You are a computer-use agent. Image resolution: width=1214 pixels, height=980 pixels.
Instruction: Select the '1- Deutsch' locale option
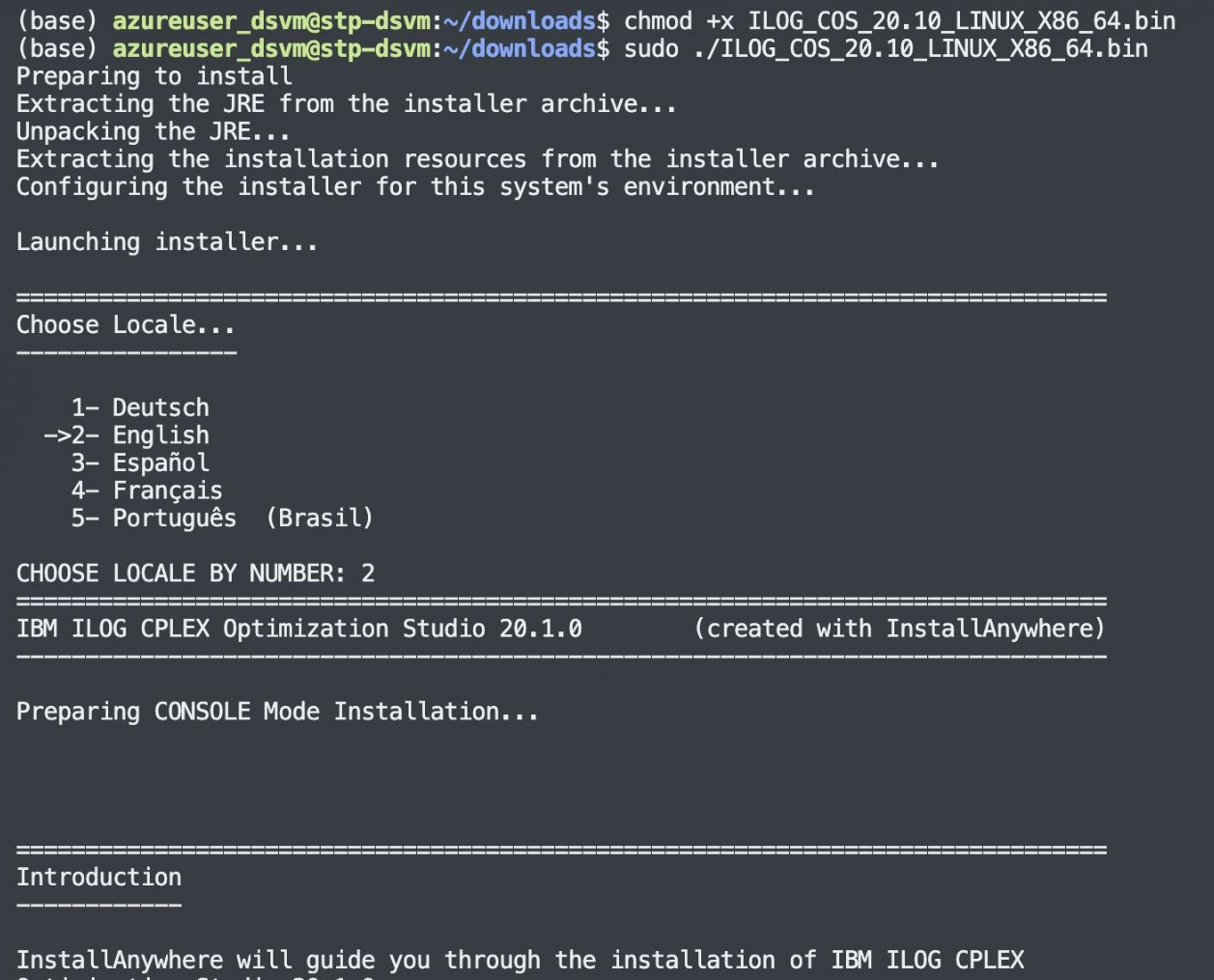tap(140, 407)
